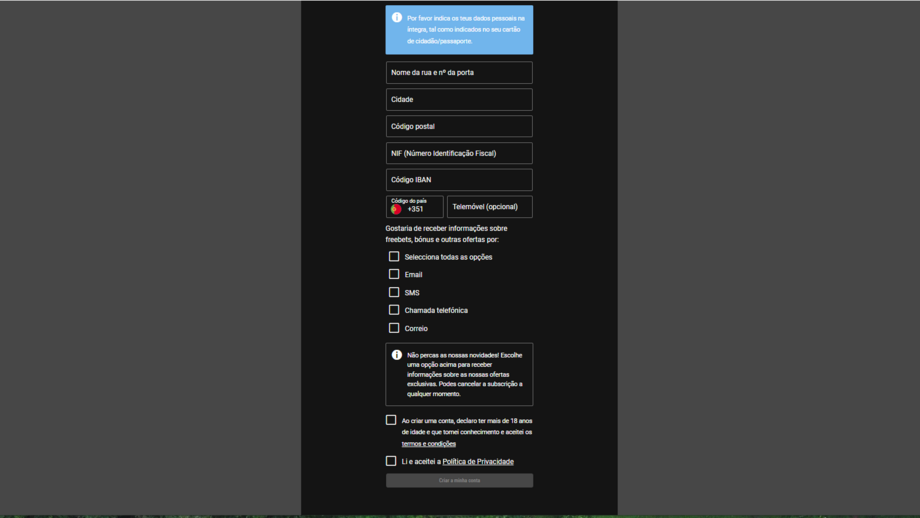Accept the 18+ age declaration checkbox

391,420
